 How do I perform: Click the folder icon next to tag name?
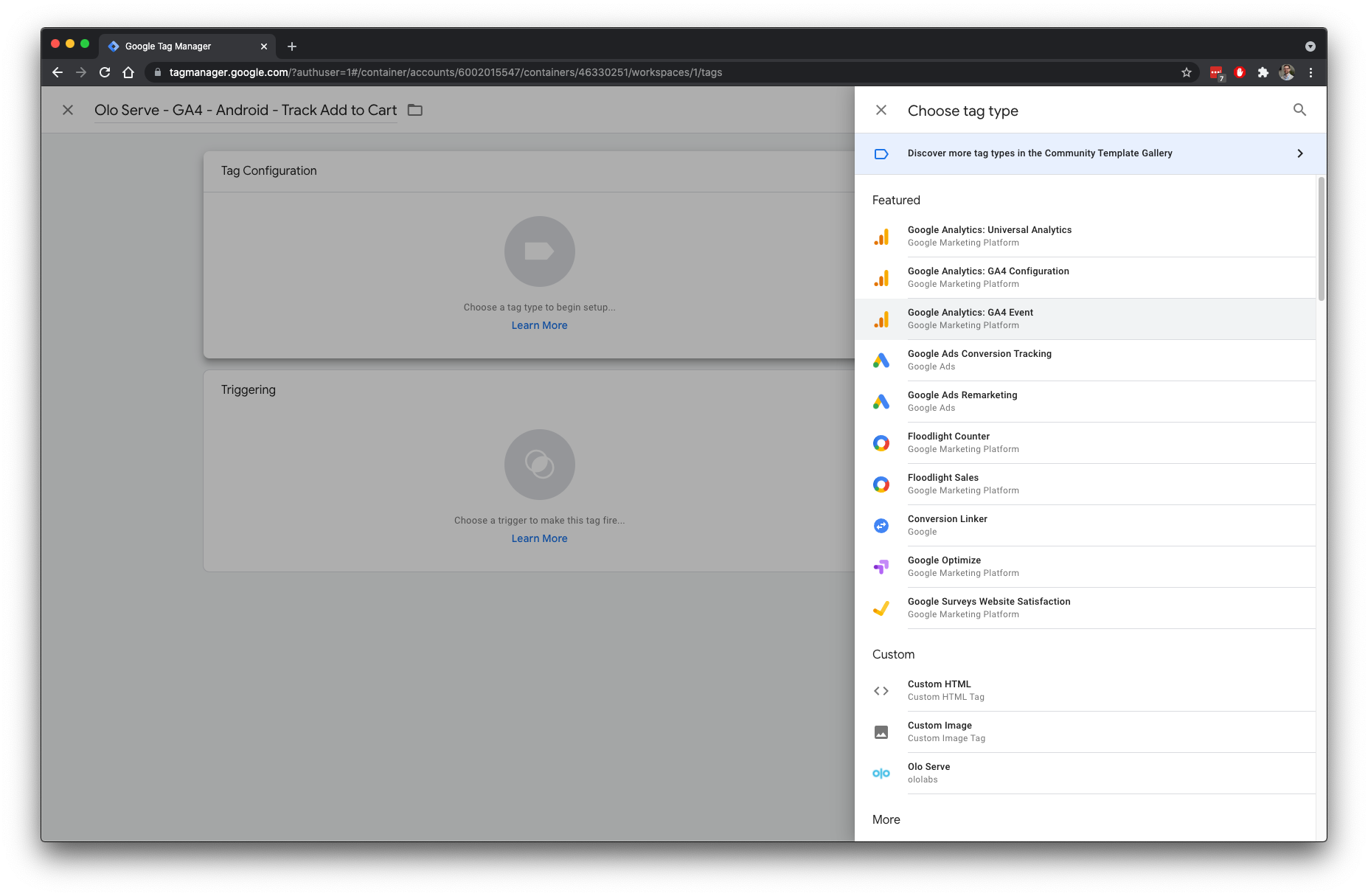(415, 110)
